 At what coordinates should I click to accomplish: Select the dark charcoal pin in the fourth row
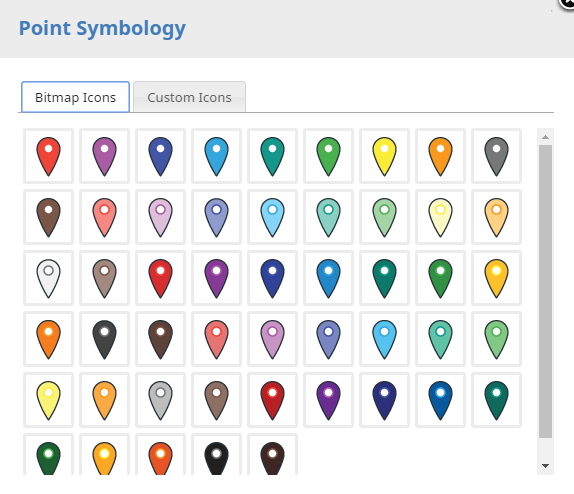coord(104,339)
